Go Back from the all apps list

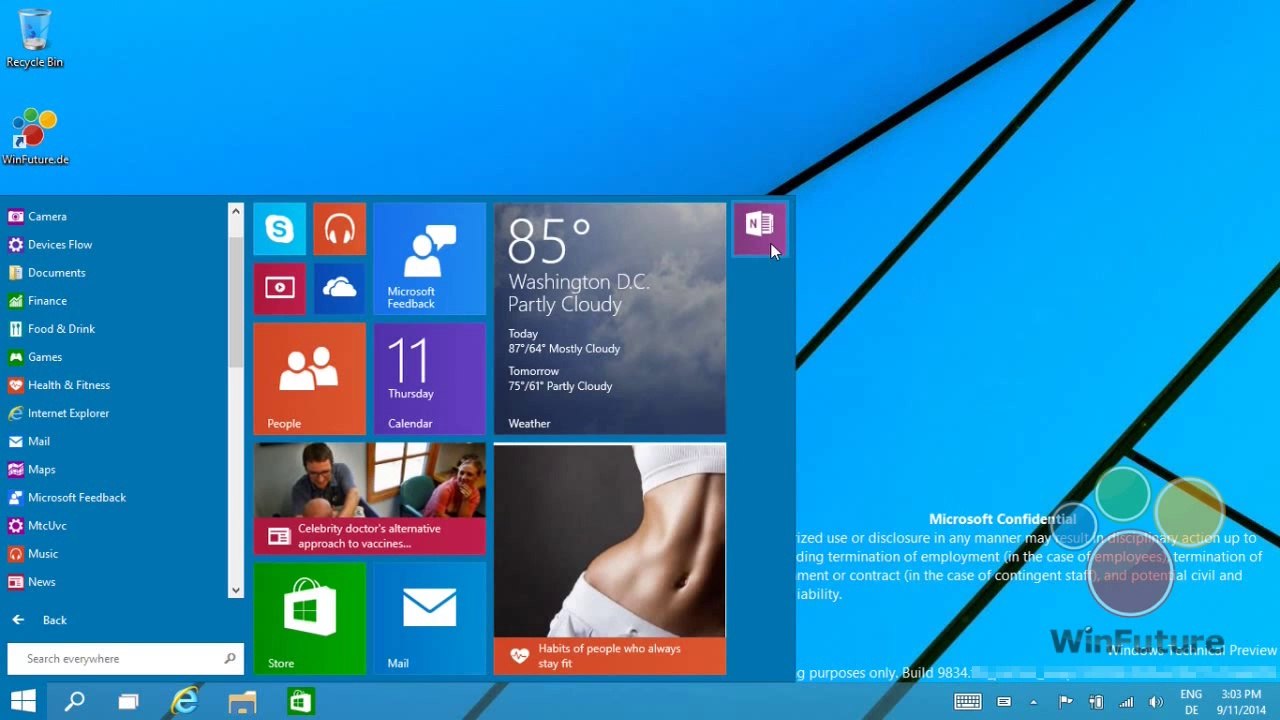[40, 620]
